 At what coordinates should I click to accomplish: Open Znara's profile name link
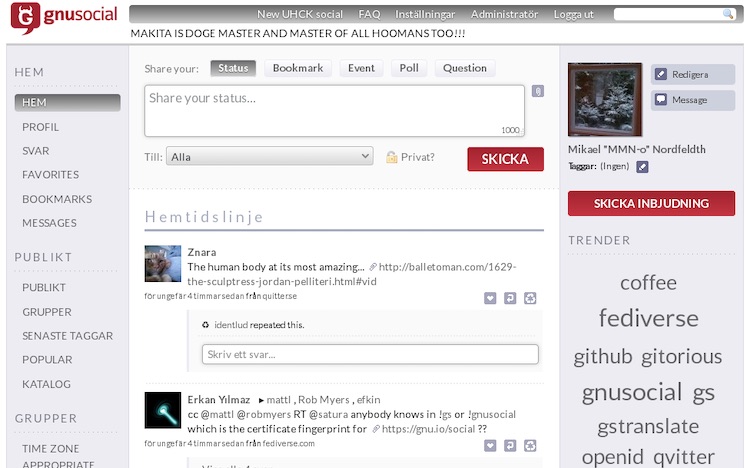(x=202, y=252)
